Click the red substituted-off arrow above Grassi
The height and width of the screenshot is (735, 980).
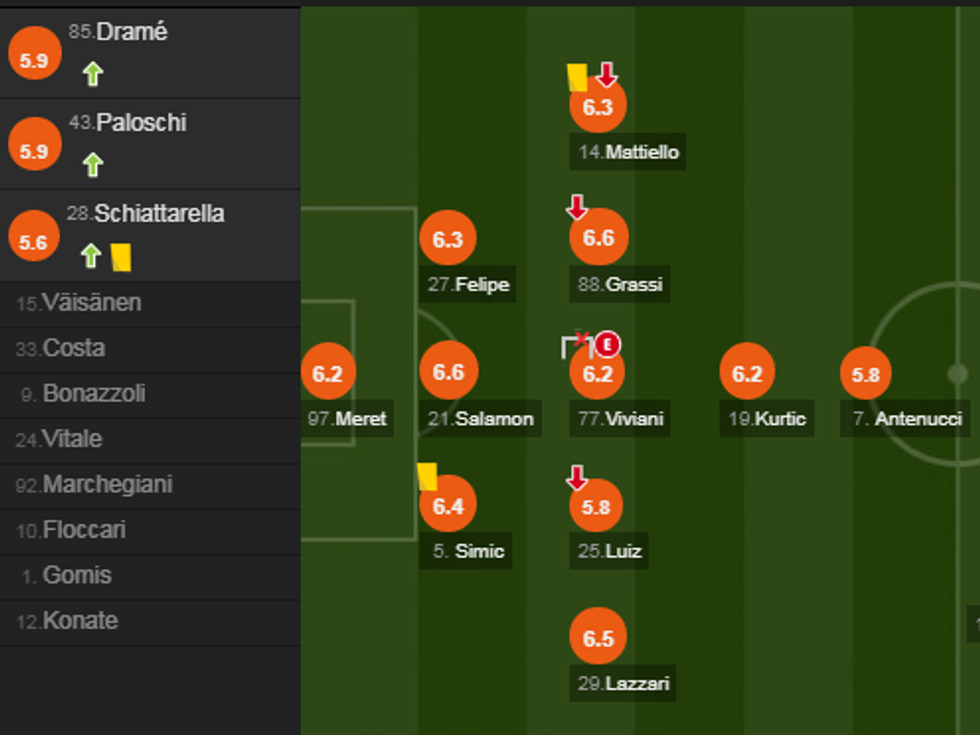tap(577, 207)
